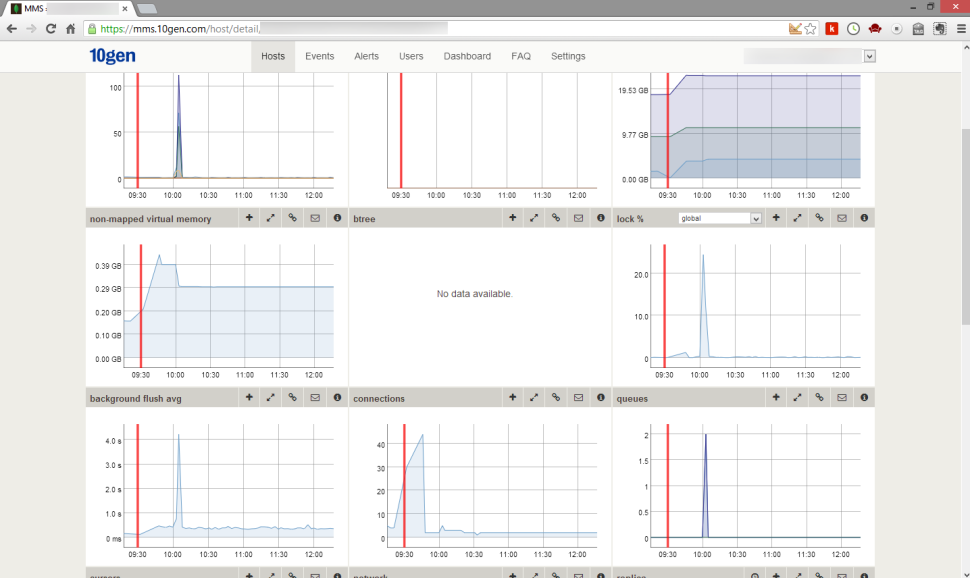This screenshot has width=970, height=578.
Task: Reload the page using the browser refresh button
Action: point(51,29)
